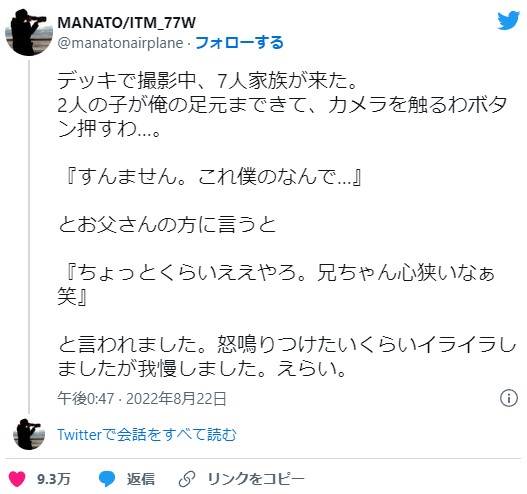Click the quoted line すんません。これ僕のなんで

[213, 176]
